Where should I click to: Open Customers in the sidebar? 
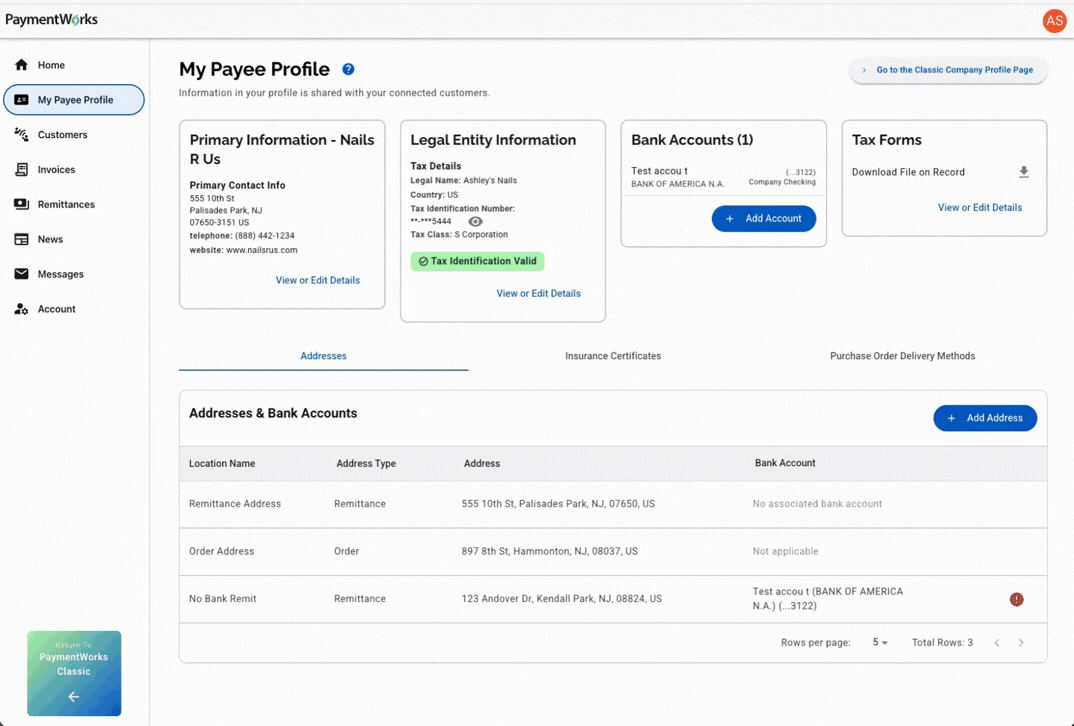(74, 135)
